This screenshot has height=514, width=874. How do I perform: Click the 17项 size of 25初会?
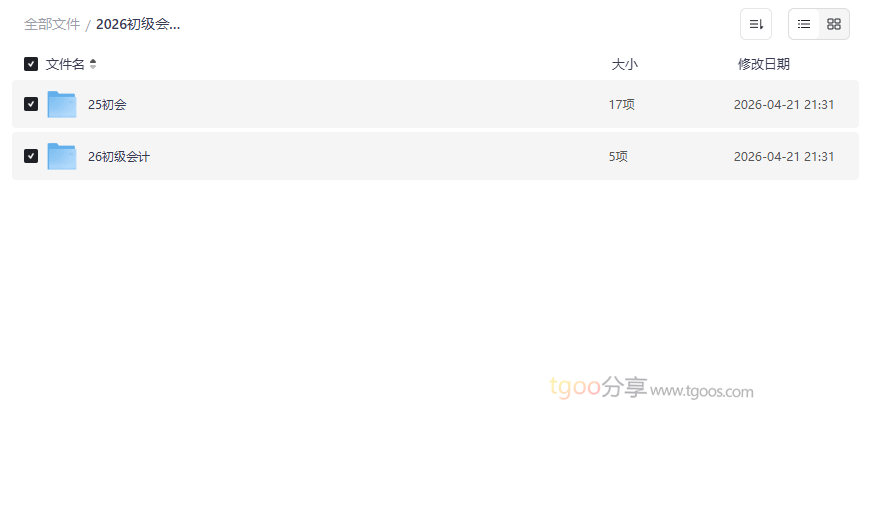(621, 104)
